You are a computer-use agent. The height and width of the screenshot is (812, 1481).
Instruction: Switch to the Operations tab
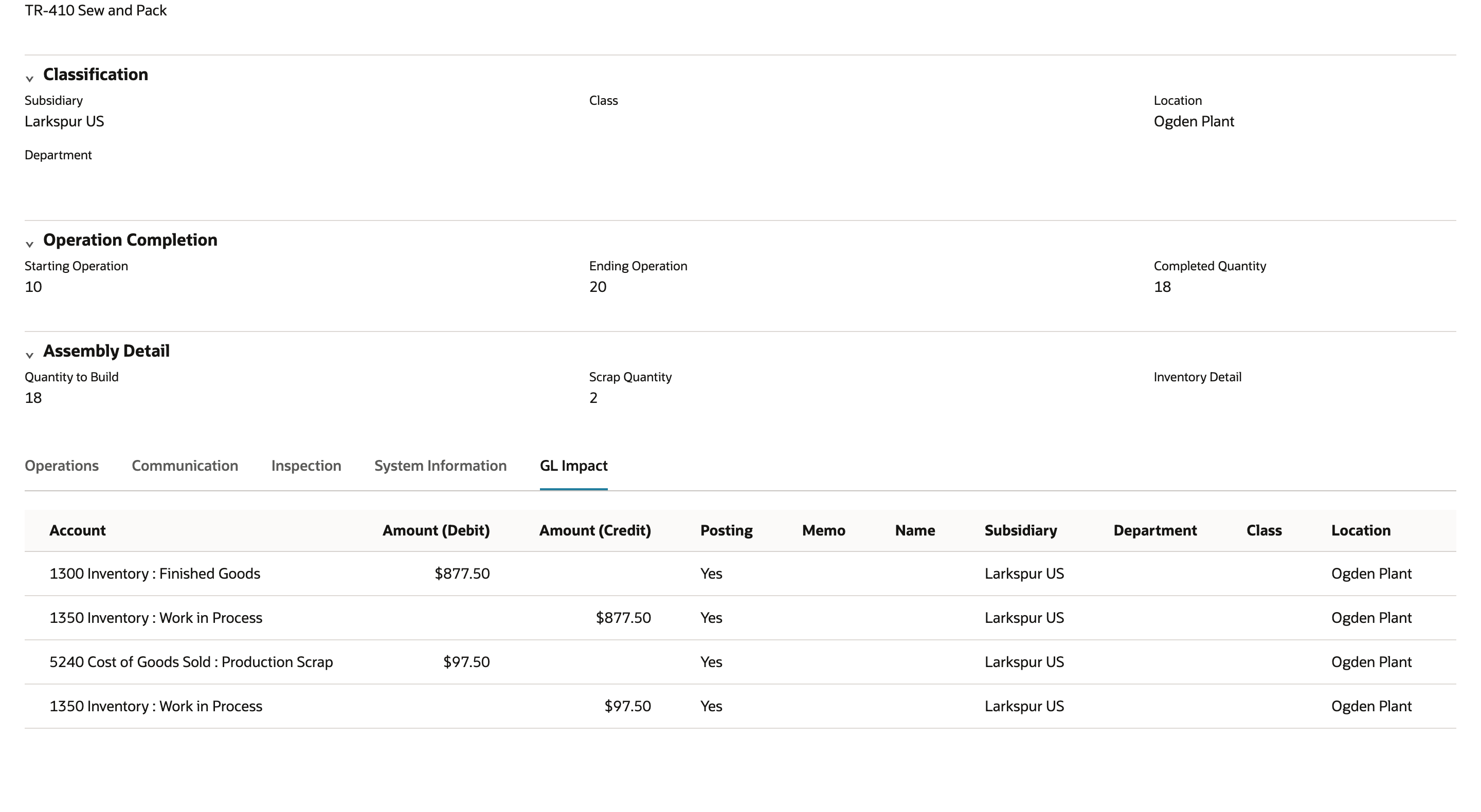pos(62,466)
